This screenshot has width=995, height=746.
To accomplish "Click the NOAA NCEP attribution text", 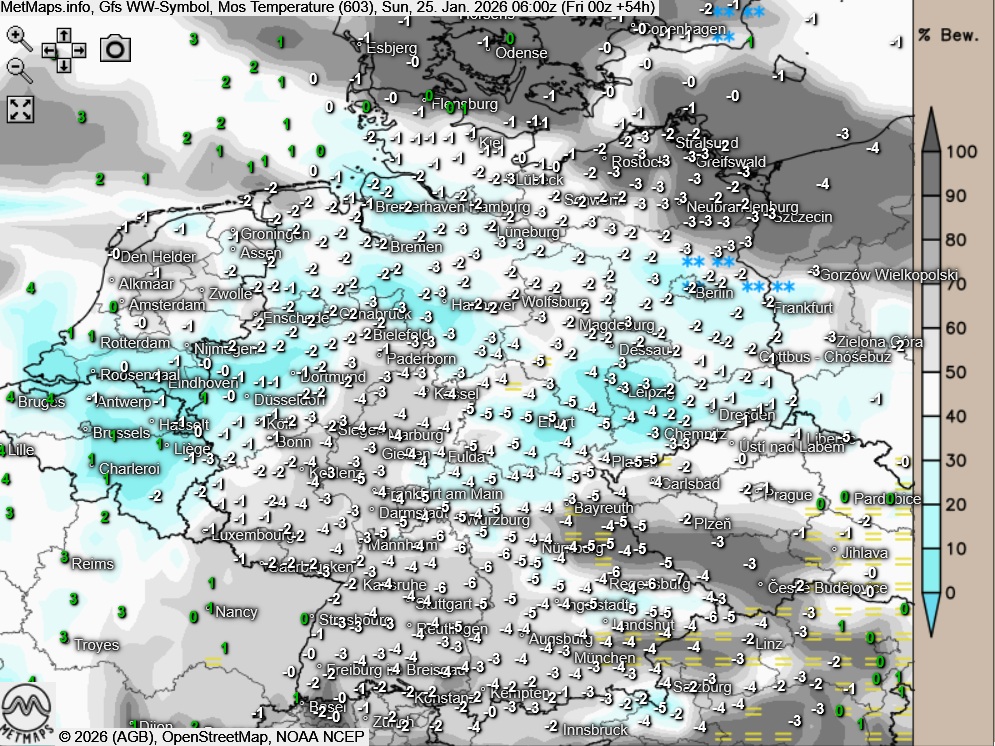I will (x=322, y=737).
